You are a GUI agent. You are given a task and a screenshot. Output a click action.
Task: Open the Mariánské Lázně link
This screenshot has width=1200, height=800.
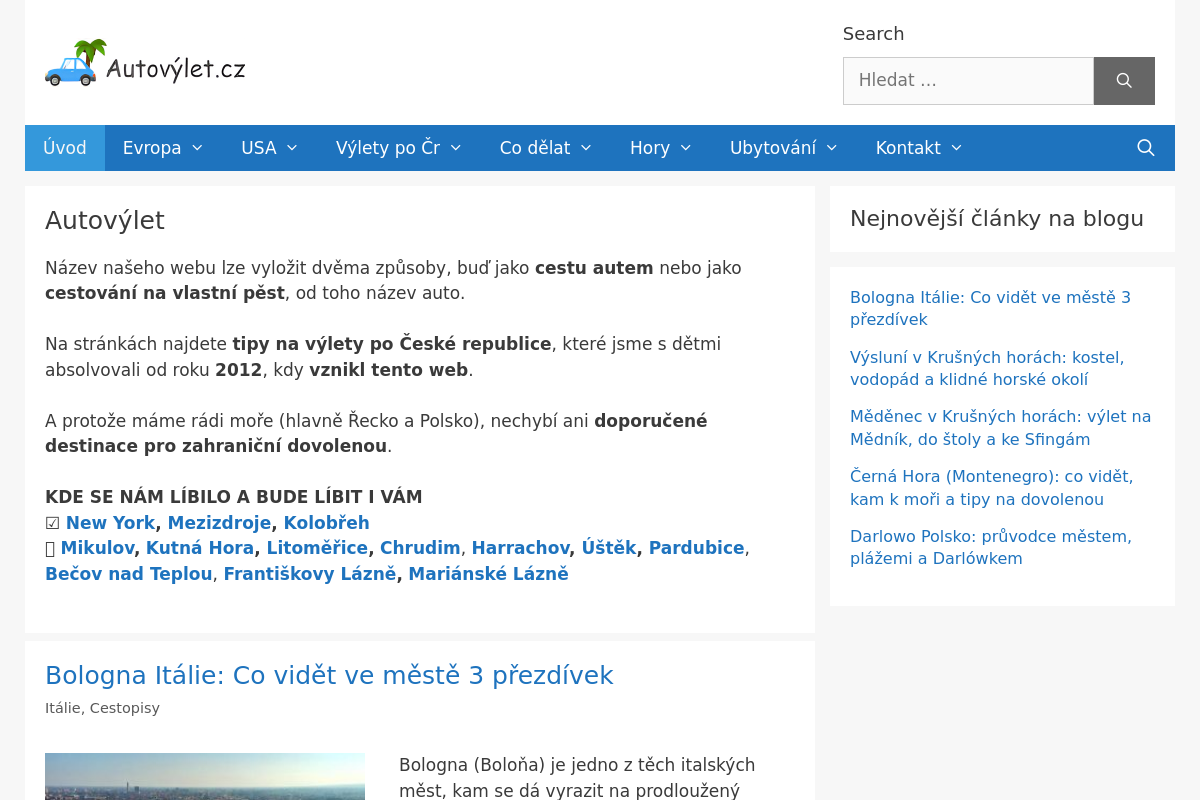[488, 574]
